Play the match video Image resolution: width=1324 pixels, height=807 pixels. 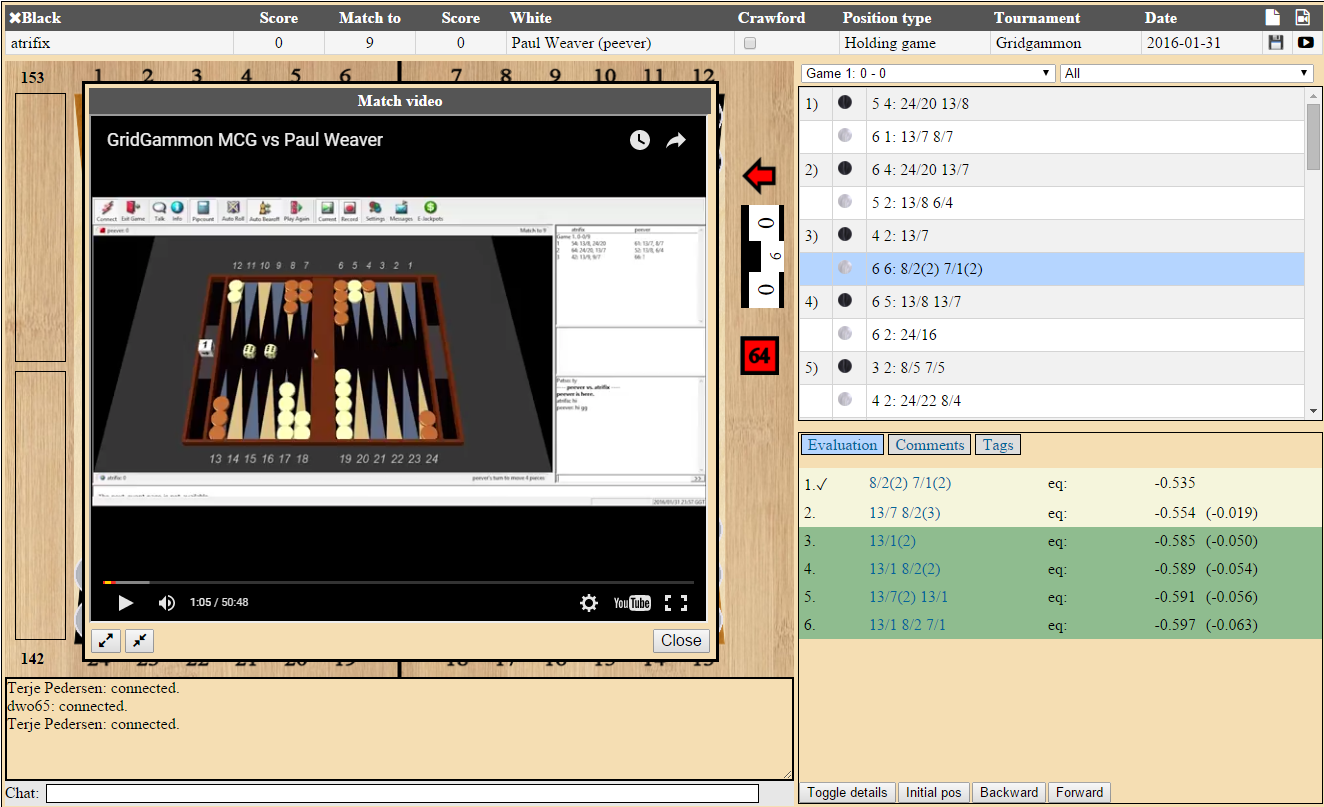click(126, 602)
